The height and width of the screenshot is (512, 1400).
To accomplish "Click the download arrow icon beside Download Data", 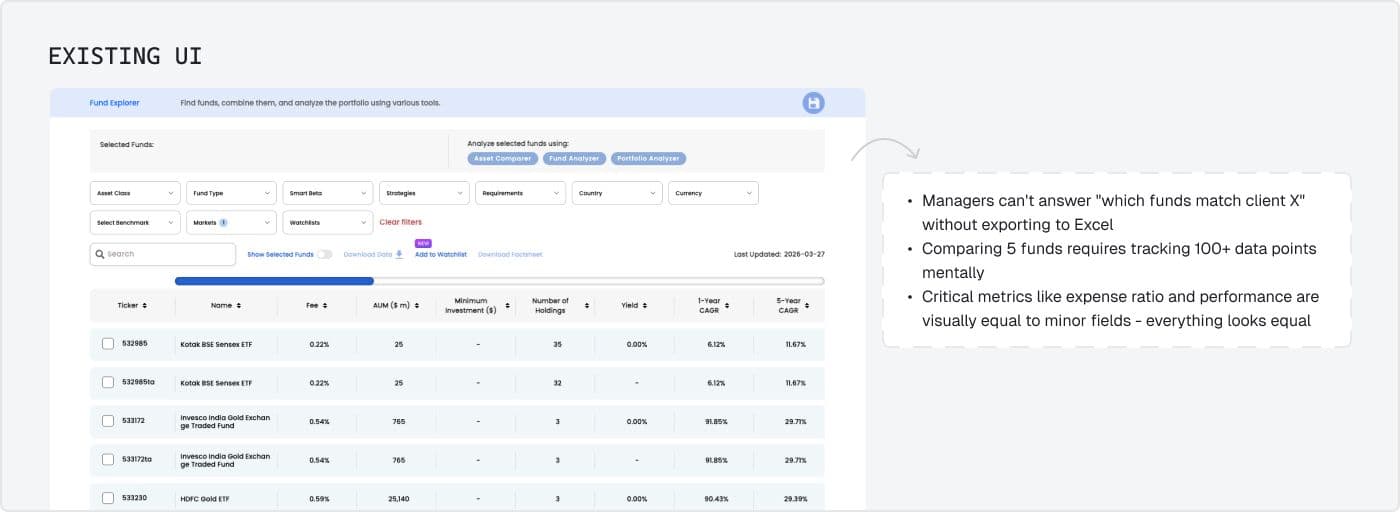I will click(x=399, y=254).
